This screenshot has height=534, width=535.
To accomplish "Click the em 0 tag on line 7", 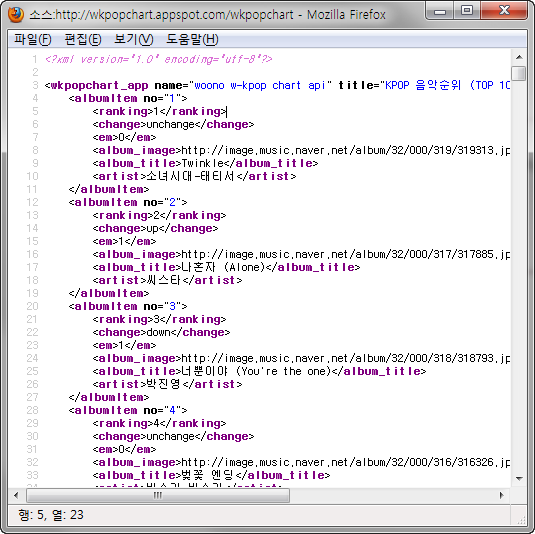I will click(x=124, y=138).
